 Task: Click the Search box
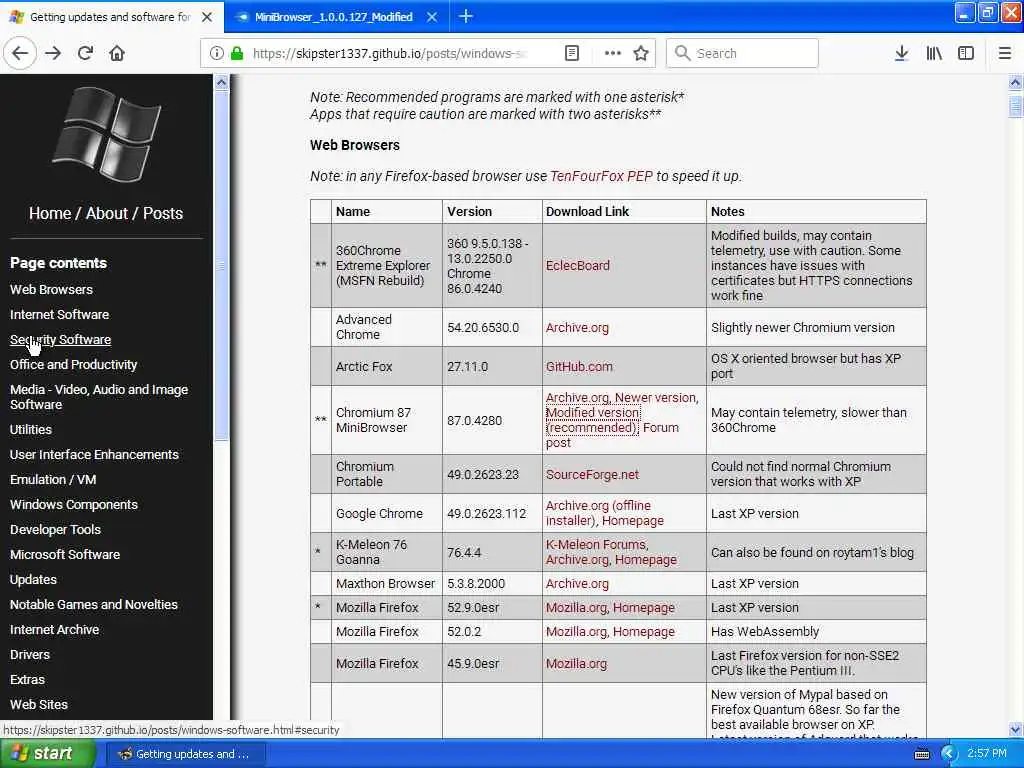743,53
